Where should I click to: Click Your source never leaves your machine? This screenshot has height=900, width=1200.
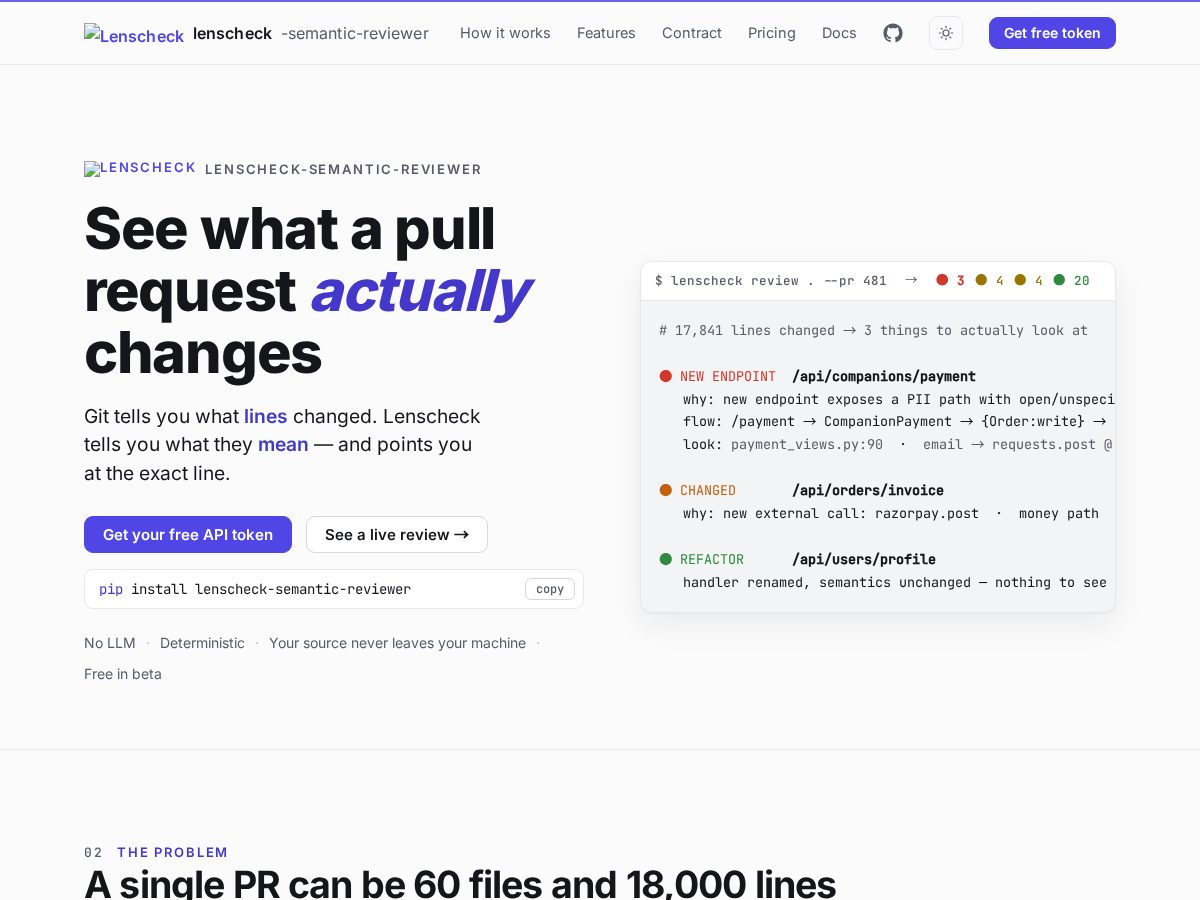(397, 643)
